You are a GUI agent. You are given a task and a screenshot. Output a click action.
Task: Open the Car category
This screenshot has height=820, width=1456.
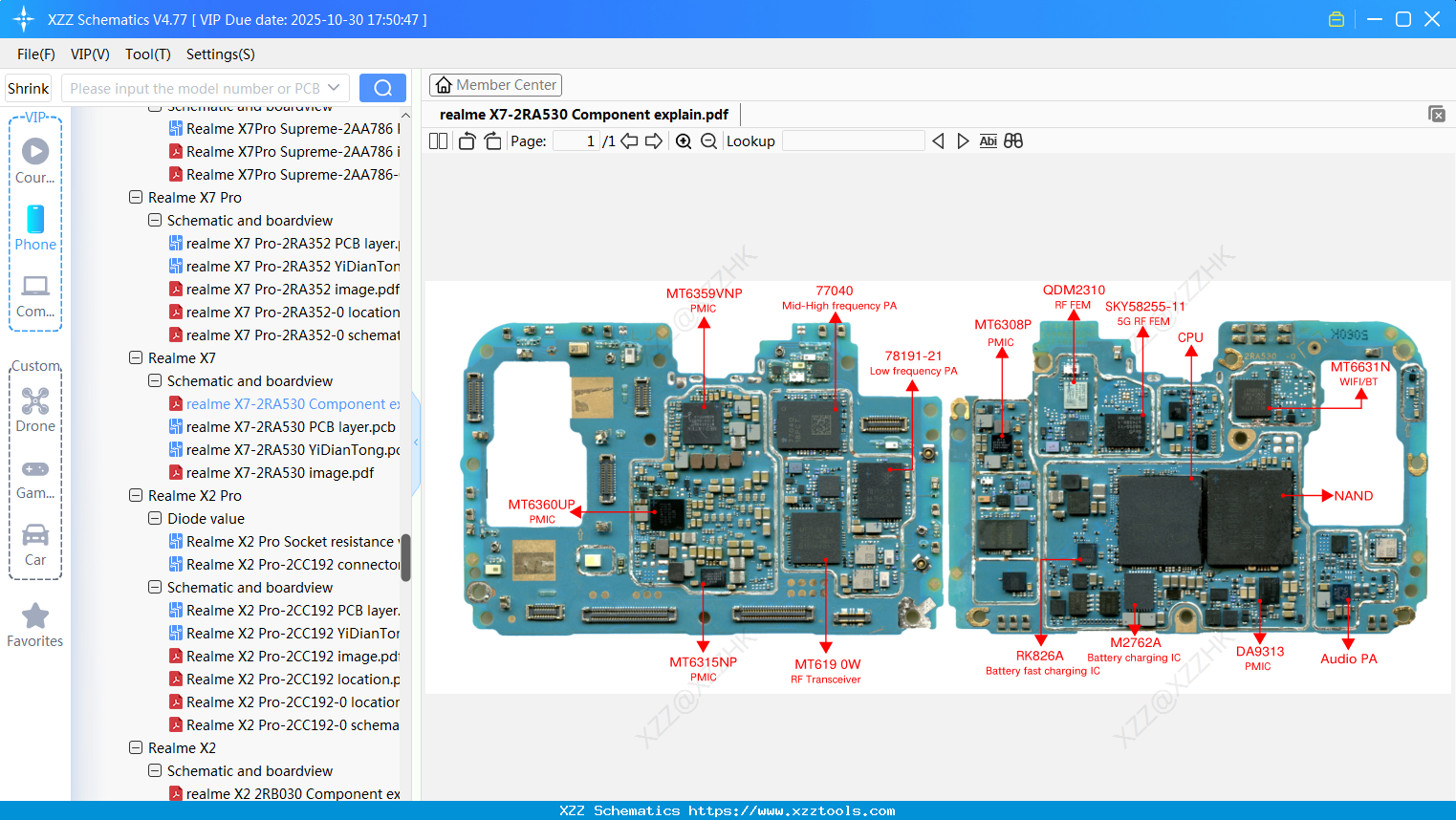[35, 545]
